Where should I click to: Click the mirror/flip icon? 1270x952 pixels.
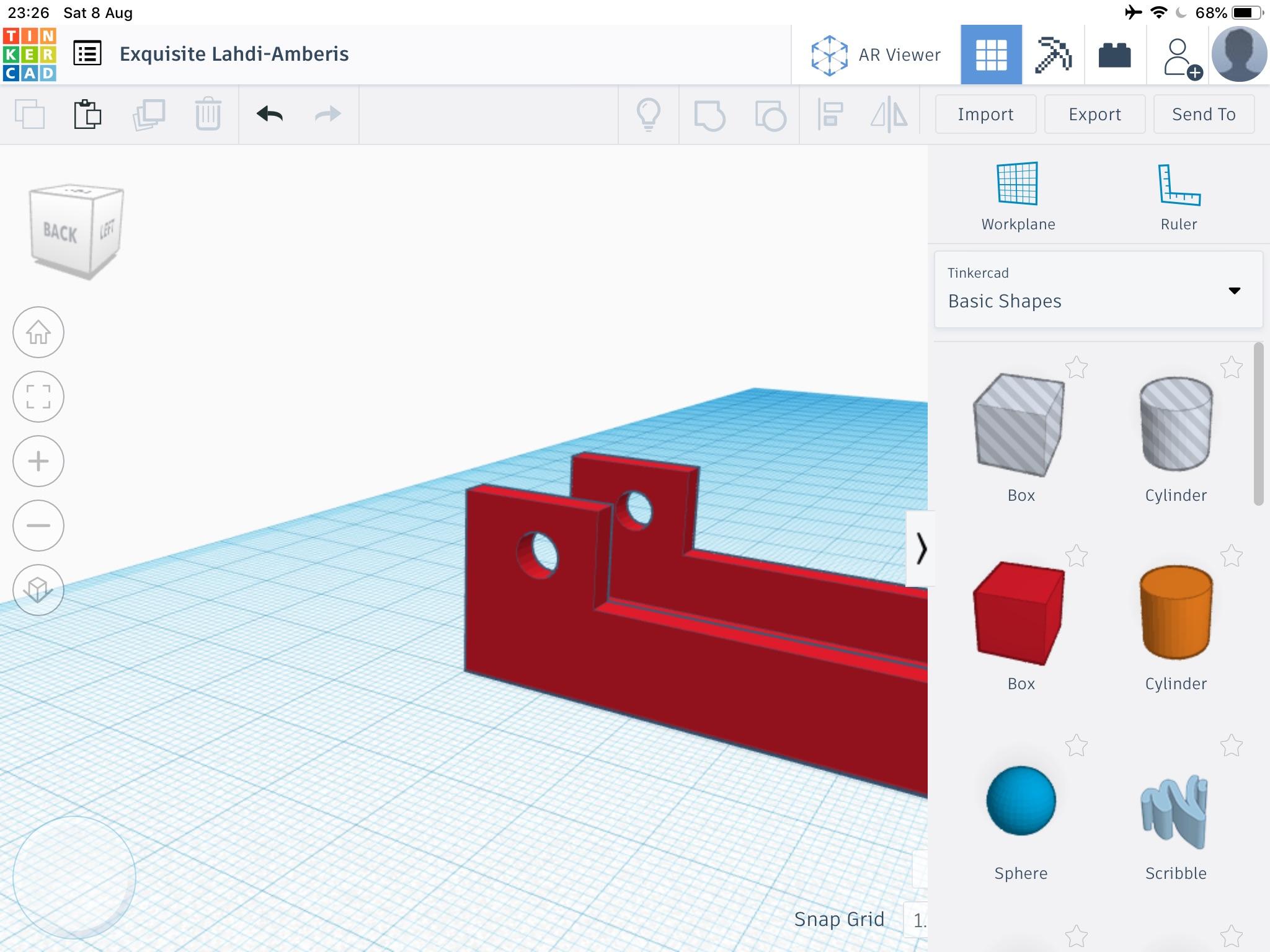tap(889, 115)
